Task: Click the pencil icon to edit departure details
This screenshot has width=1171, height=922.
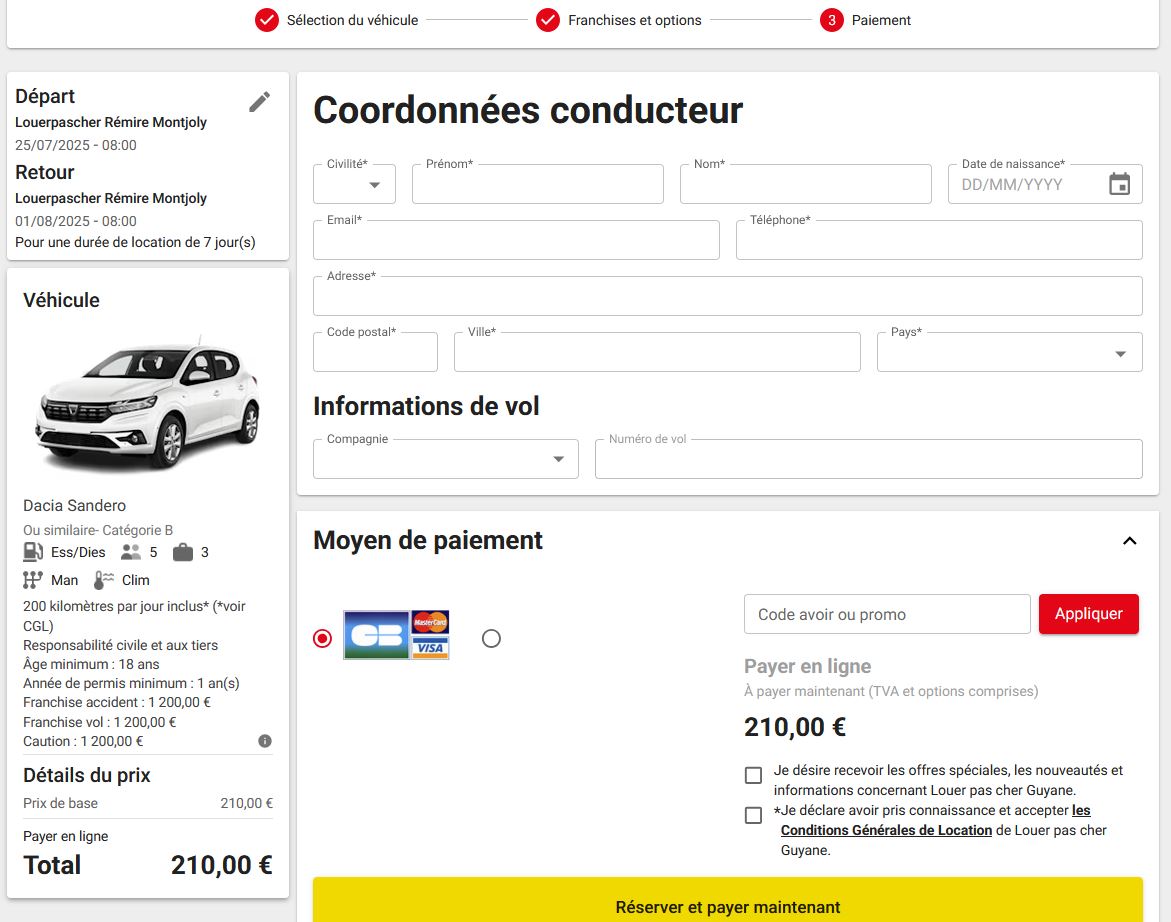Action: [259, 101]
